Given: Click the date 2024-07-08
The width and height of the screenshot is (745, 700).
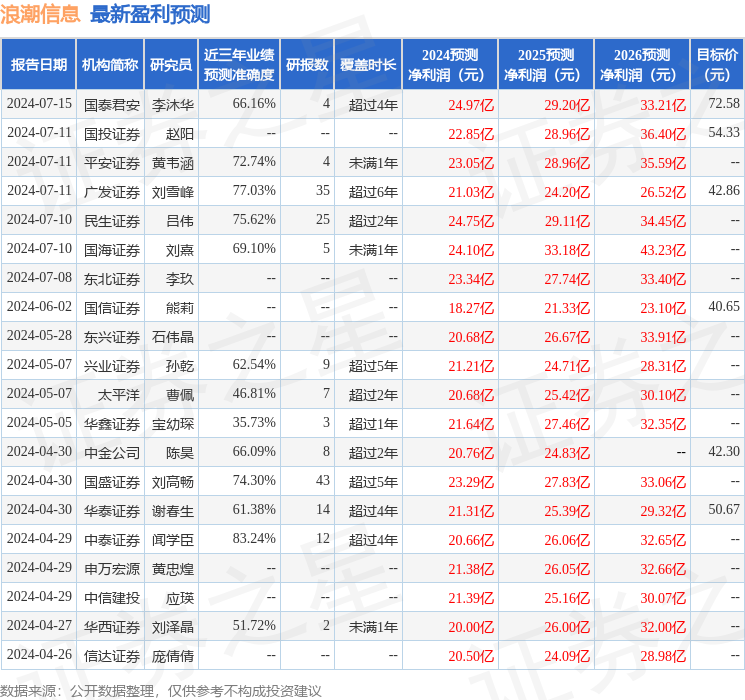Looking at the screenshot, I should (x=39, y=278).
